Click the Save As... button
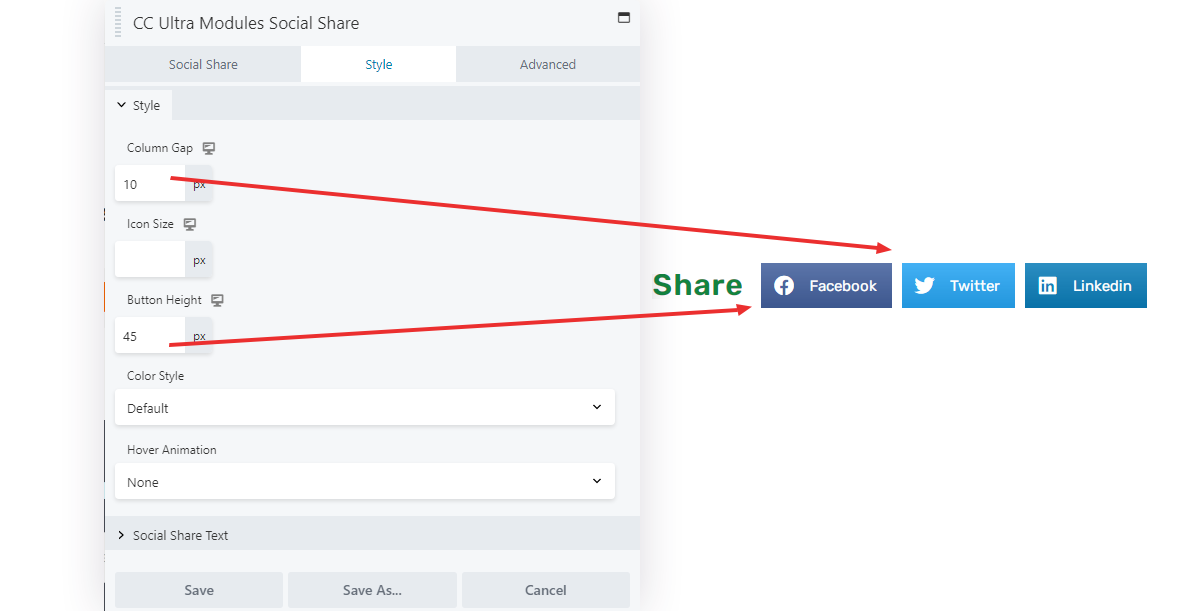 coord(372,590)
